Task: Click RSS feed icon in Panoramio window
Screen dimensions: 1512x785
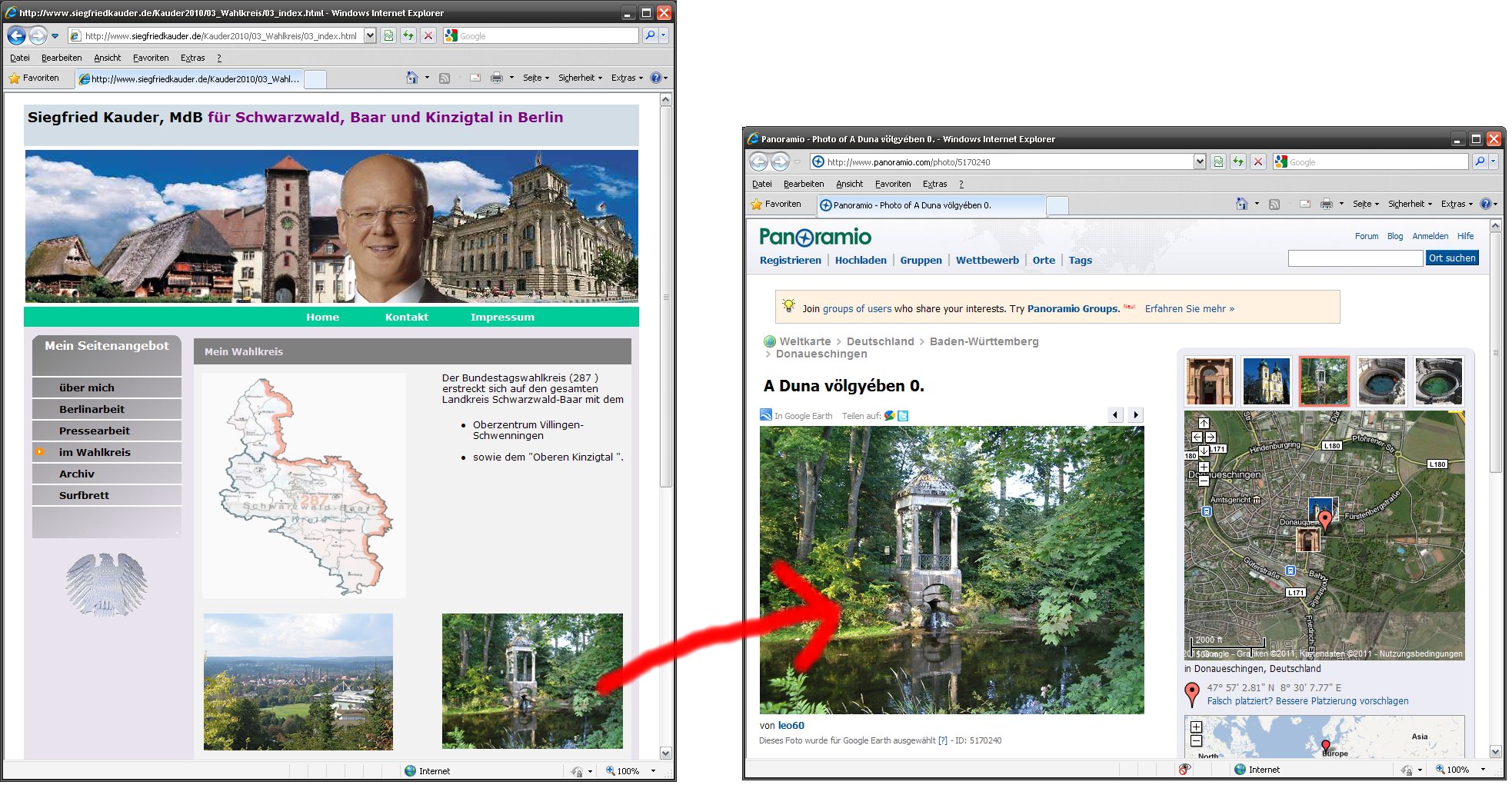Action: tap(1274, 204)
